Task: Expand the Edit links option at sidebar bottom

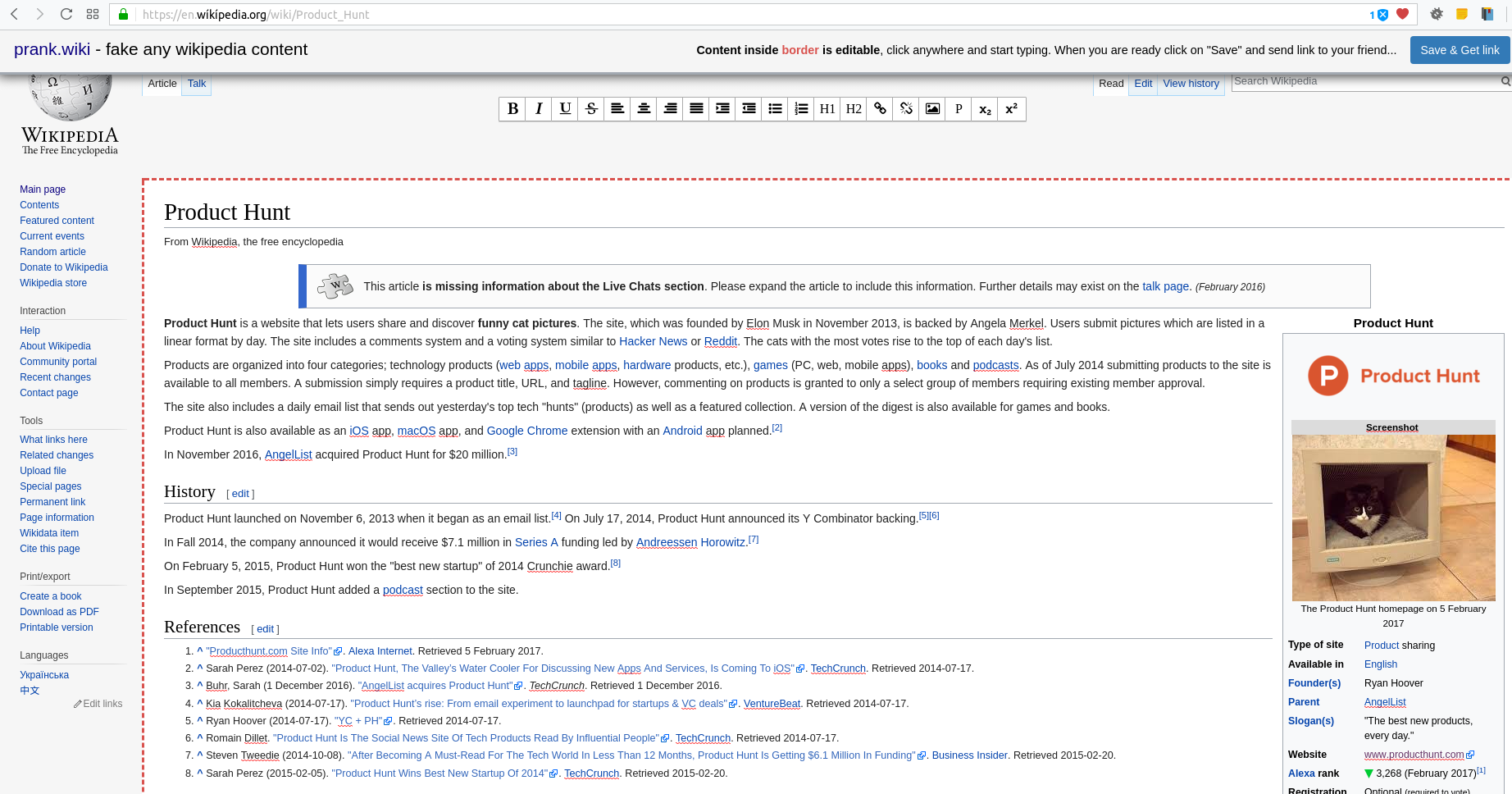Action: [x=98, y=703]
